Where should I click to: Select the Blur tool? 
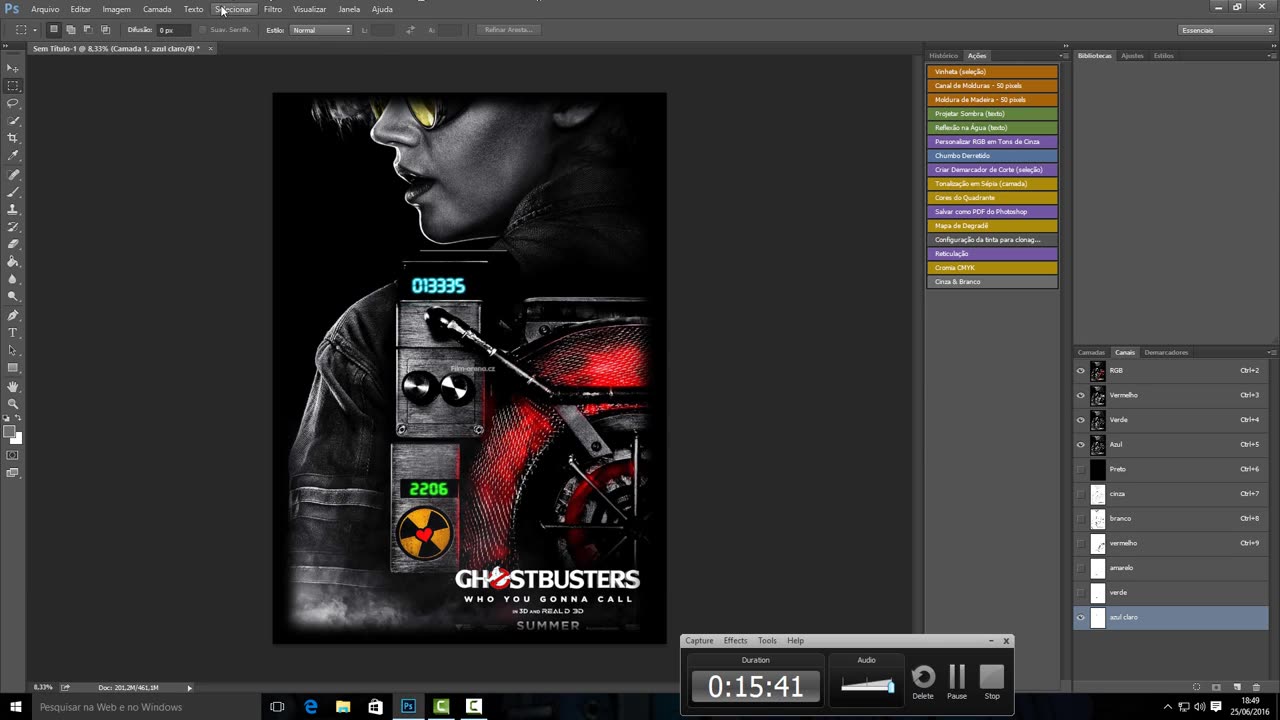[13, 279]
